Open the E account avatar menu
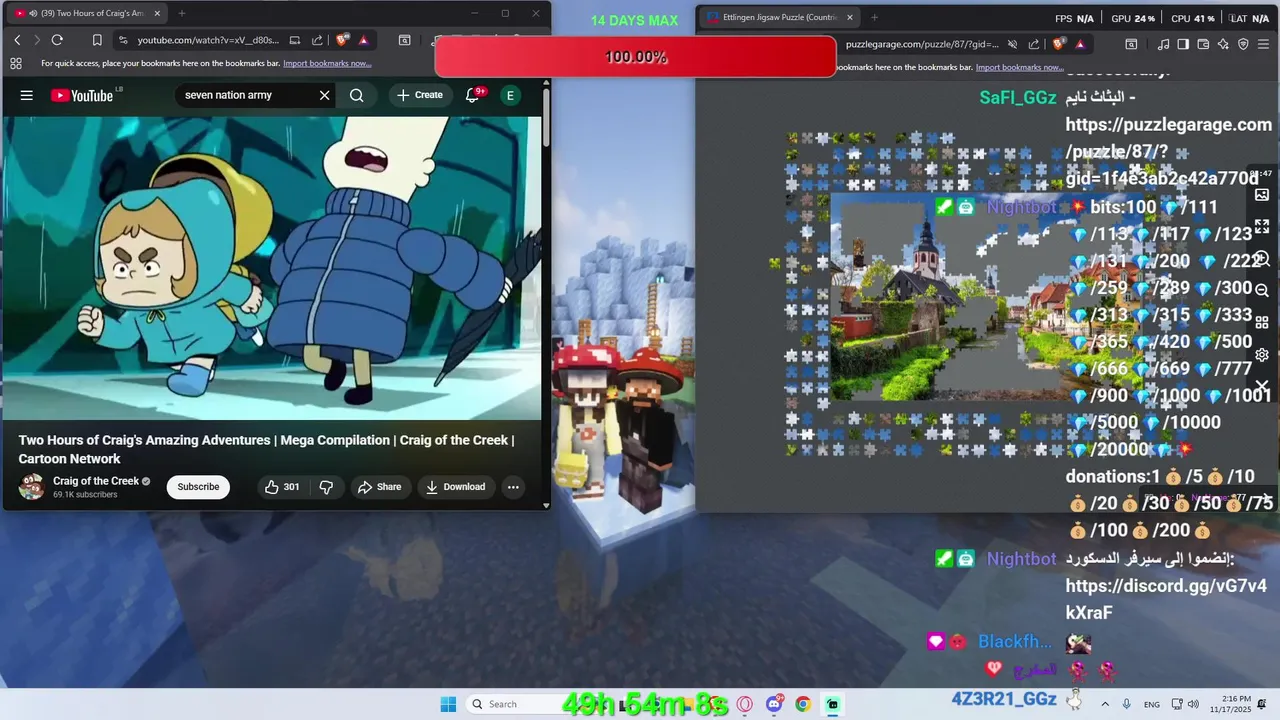1280x720 pixels. point(510,95)
